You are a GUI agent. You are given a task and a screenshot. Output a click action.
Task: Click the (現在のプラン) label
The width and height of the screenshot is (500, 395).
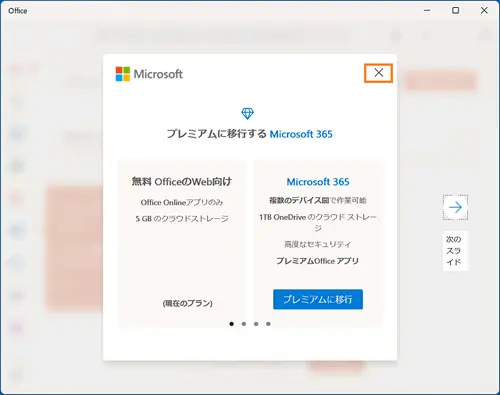(x=188, y=303)
